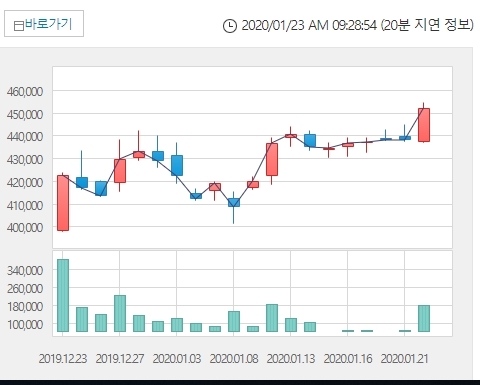Select the tallest volume bar on 2019.12.23

coord(63,295)
